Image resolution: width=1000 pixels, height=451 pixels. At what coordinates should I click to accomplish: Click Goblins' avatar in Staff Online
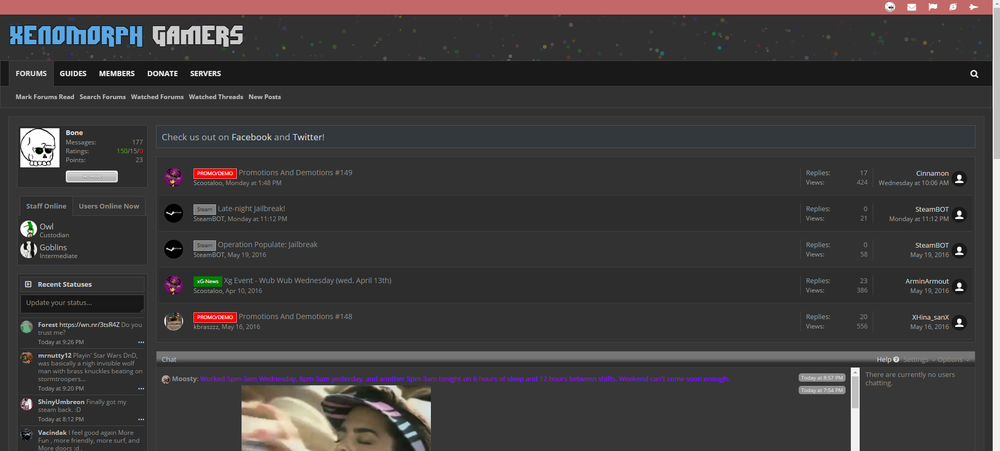(28, 249)
